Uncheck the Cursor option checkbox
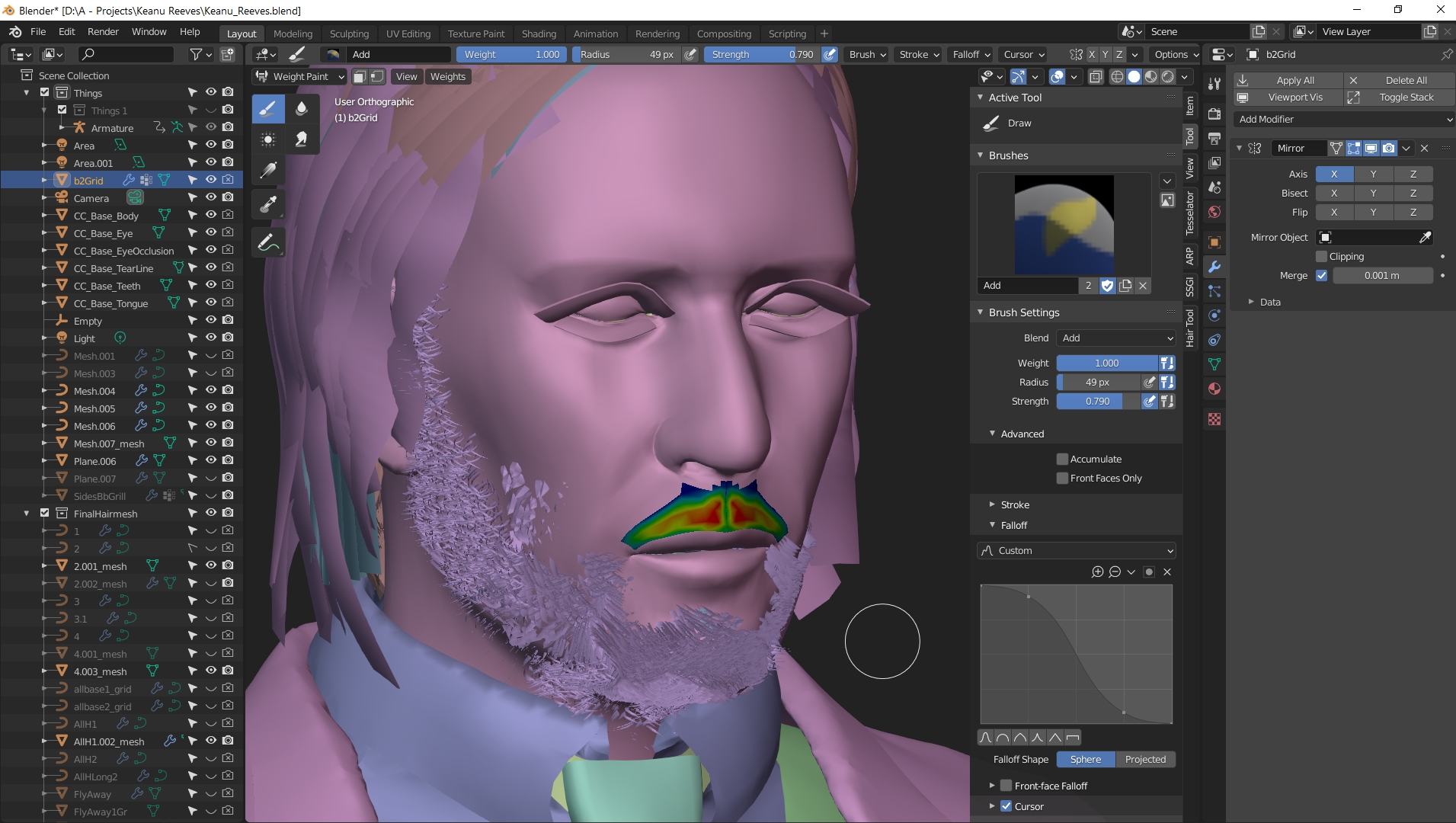1456x823 pixels. [x=1006, y=806]
